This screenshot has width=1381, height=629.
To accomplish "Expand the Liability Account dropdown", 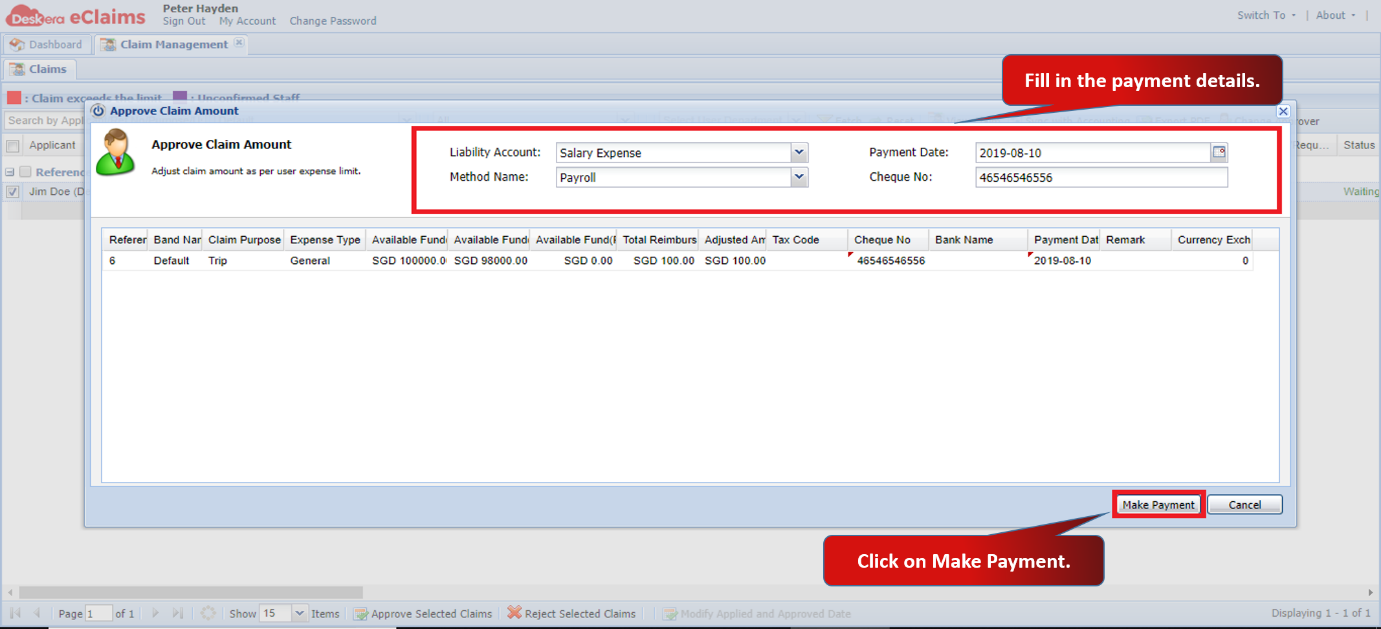I will tap(799, 153).
